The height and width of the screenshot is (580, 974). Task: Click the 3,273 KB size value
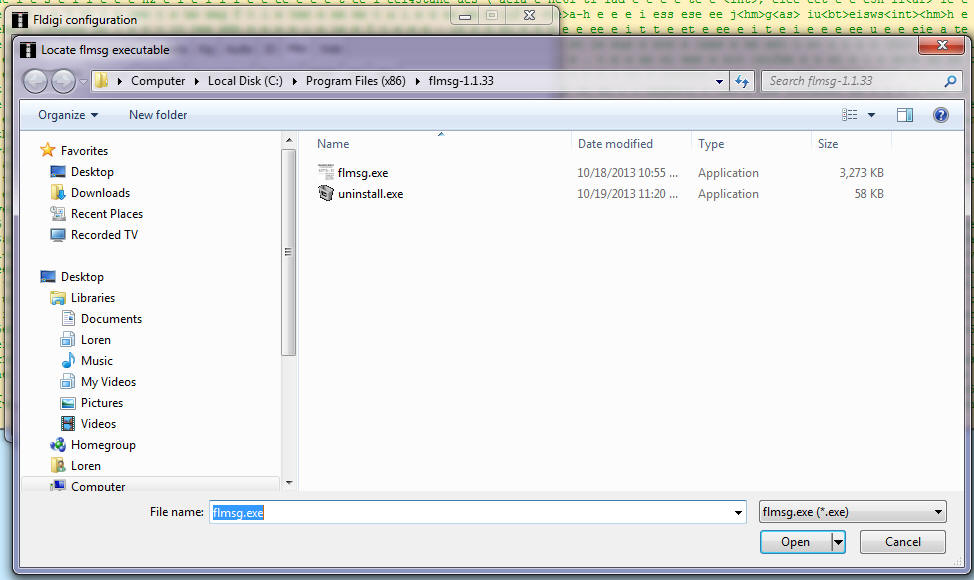(x=861, y=173)
